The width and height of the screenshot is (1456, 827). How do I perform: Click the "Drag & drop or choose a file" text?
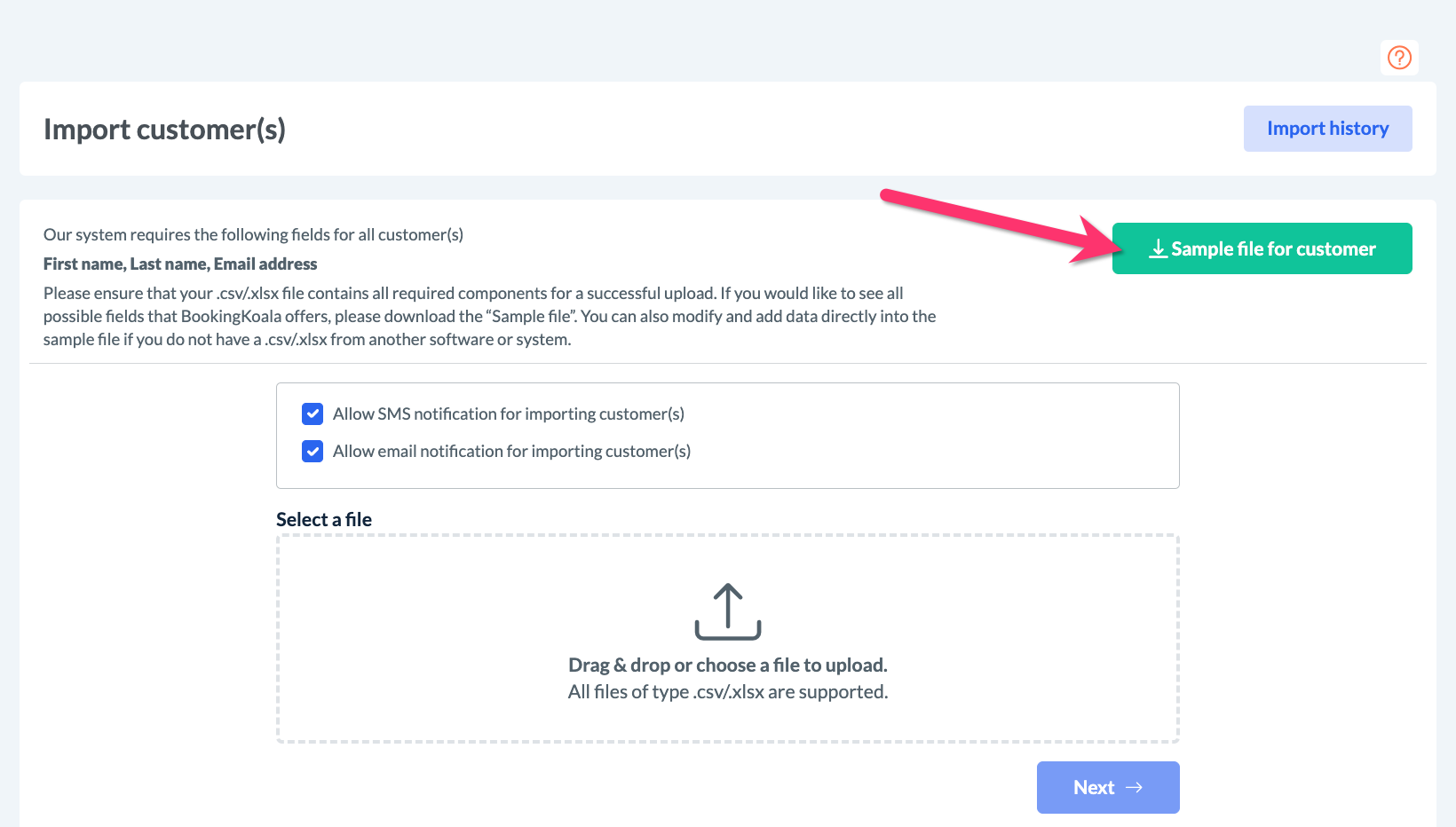[727, 666]
